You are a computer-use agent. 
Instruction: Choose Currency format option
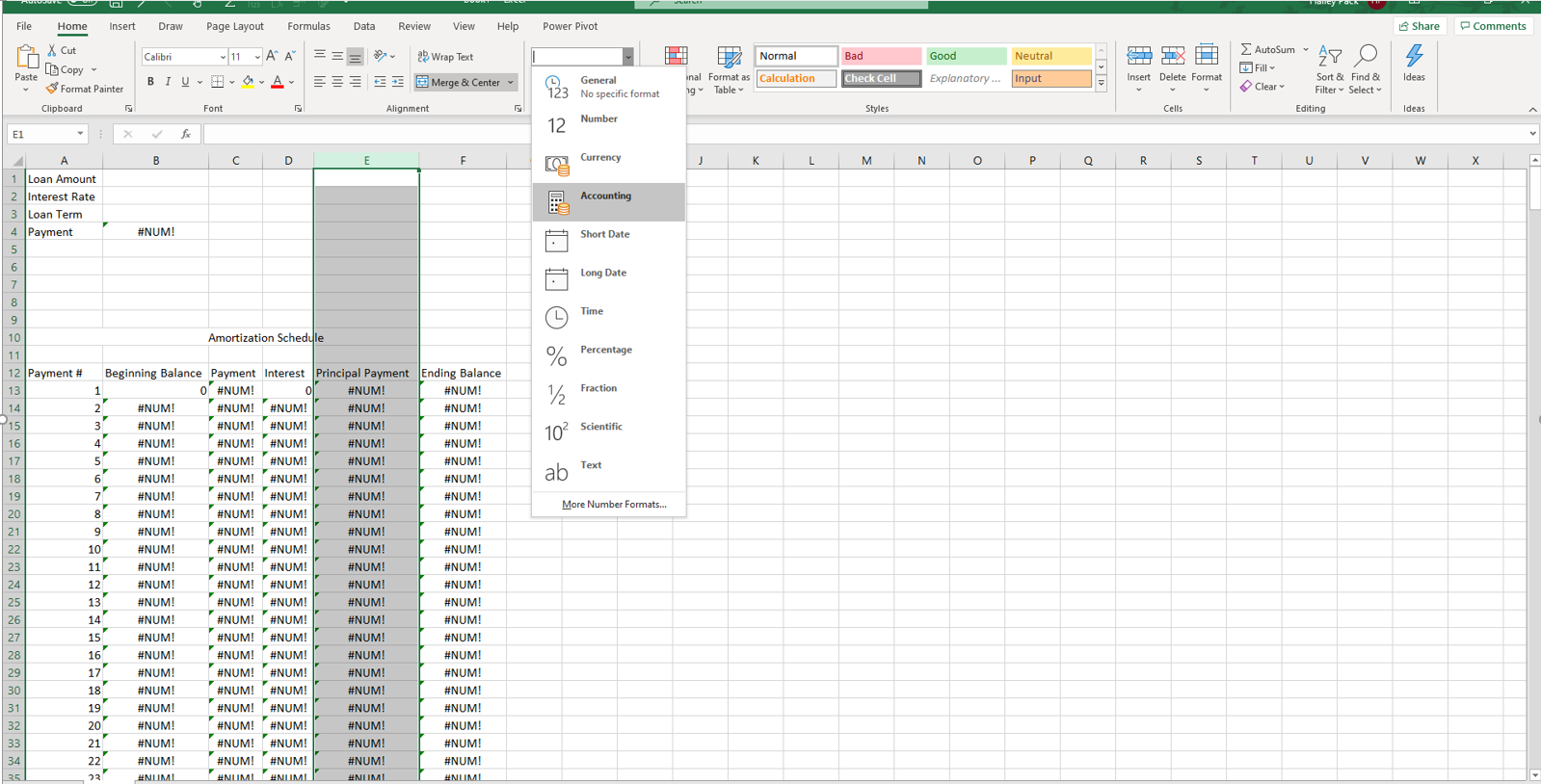tap(609, 164)
